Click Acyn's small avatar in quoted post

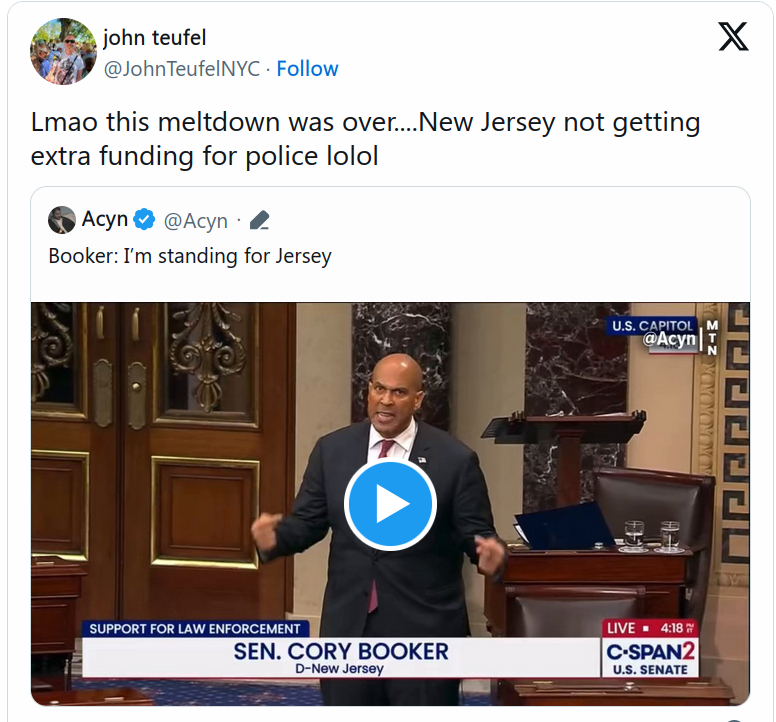point(62,220)
